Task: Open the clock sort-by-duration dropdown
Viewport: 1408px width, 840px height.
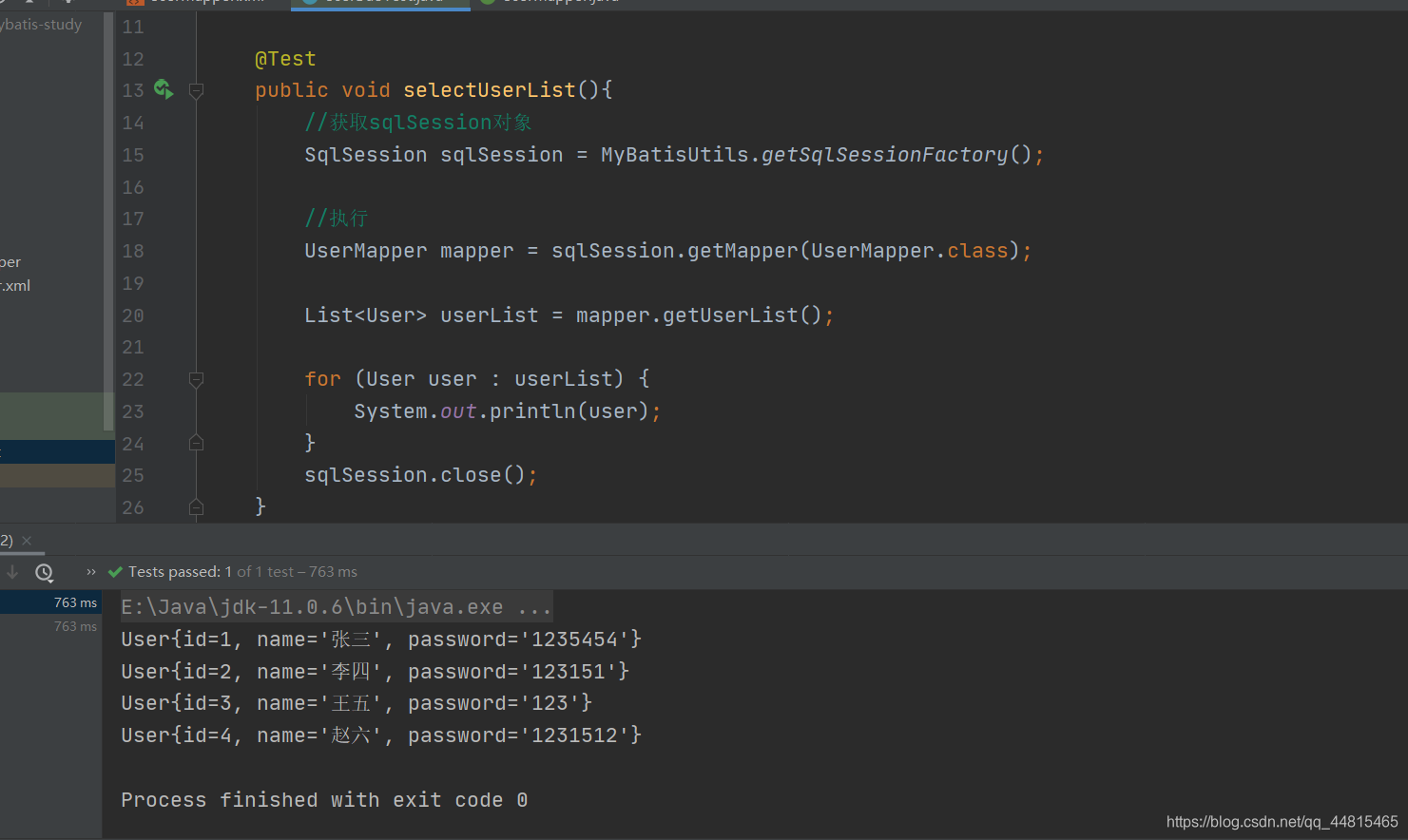Action: point(44,572)
